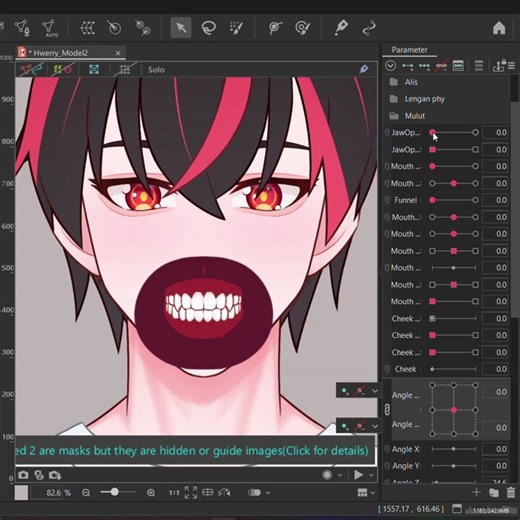This screenshot has width=520, height=520.
Task: Choose the brush selection tool
Action: tap(236, 28)
